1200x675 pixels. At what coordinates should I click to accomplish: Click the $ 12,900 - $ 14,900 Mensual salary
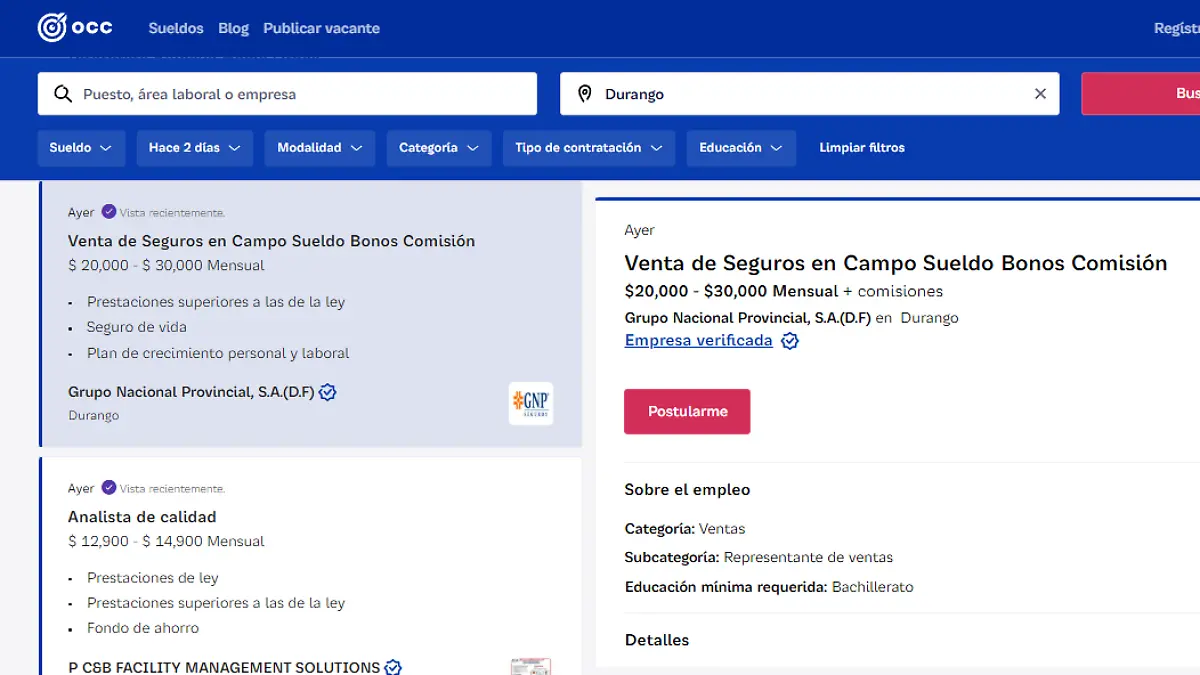point(166,541)
